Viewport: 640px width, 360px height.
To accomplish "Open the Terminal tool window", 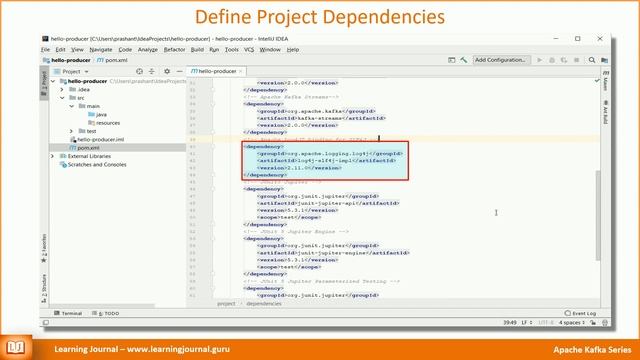I will point(68,313).
